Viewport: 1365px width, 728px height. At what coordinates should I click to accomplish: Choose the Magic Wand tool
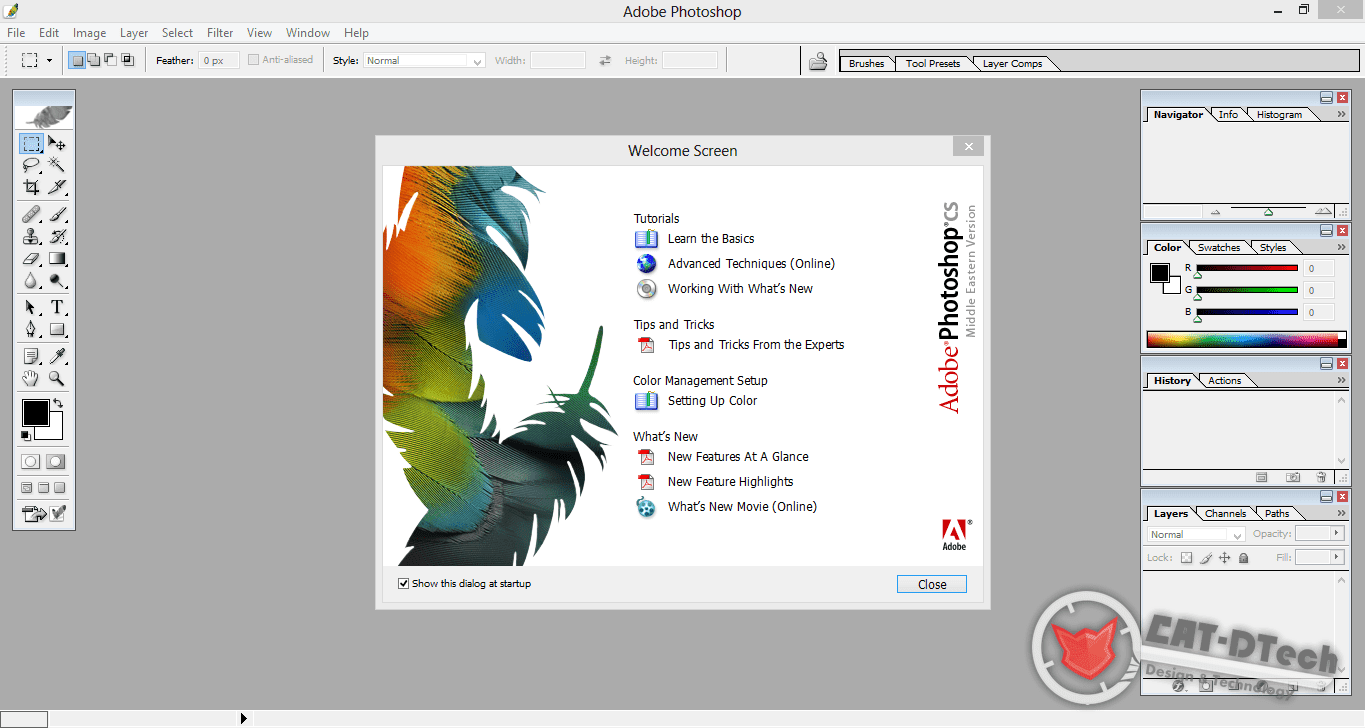(x=57, y=164)
